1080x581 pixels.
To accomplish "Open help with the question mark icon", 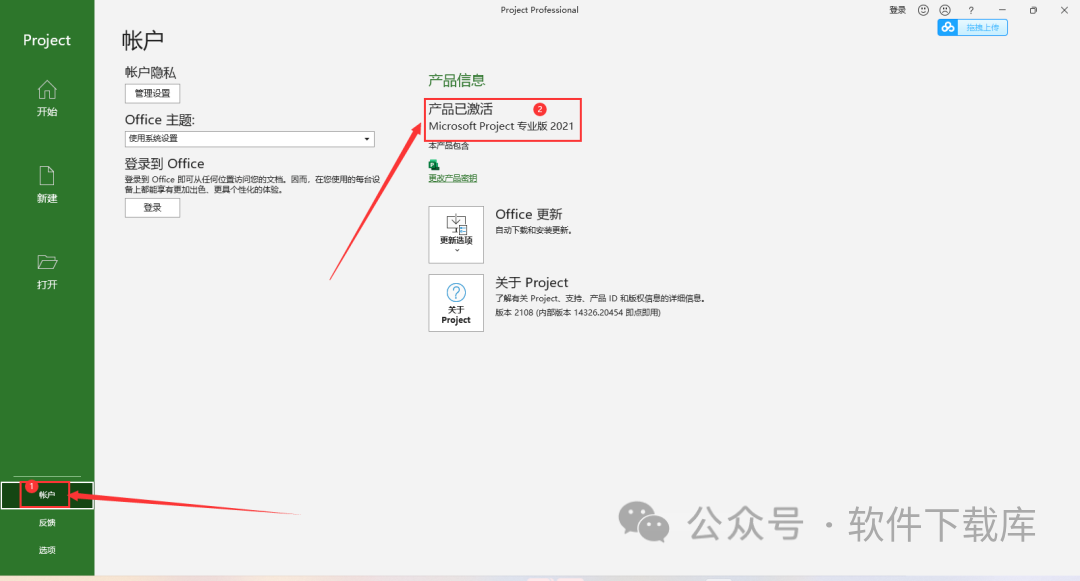I will point(971,10).
